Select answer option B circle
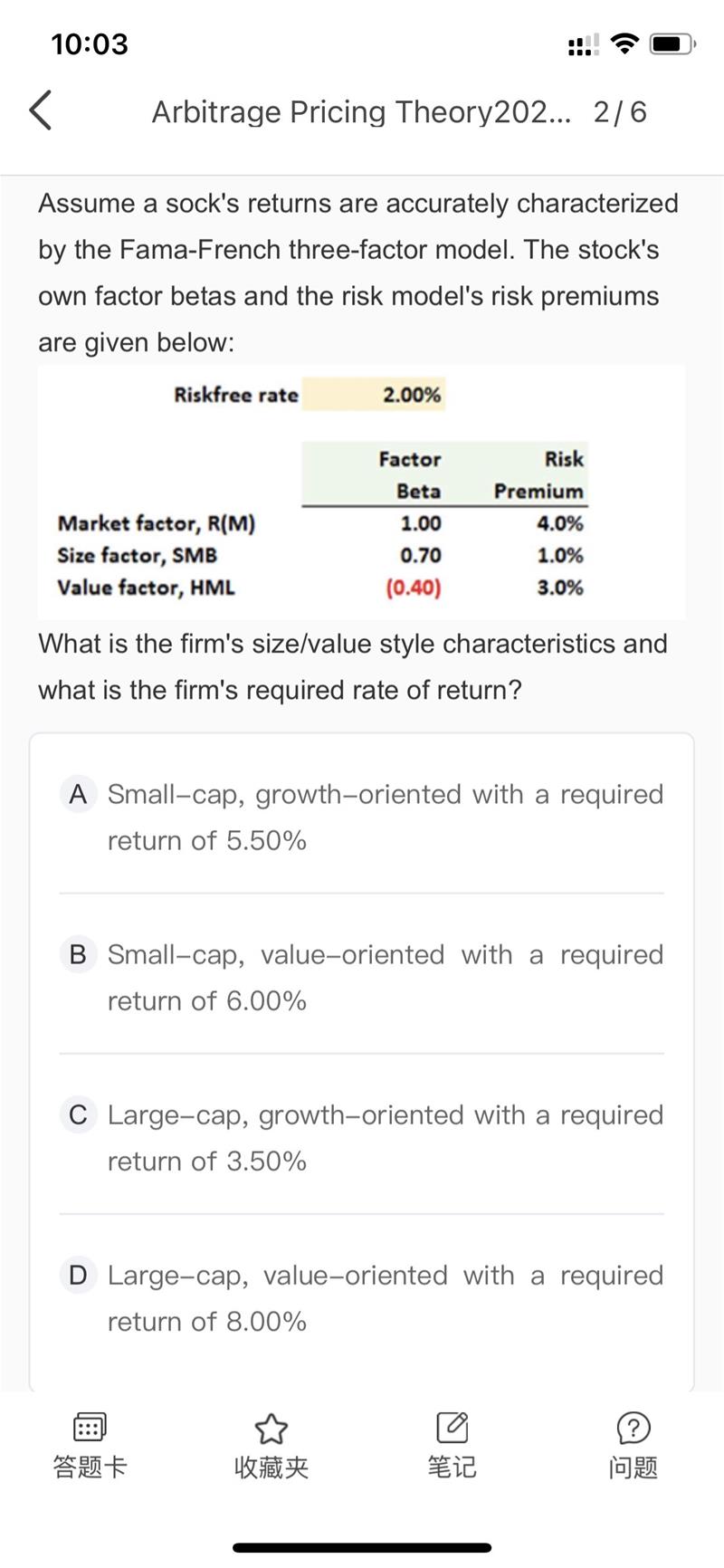This screenshot has height=1568, width=724. tap(78, 954)
